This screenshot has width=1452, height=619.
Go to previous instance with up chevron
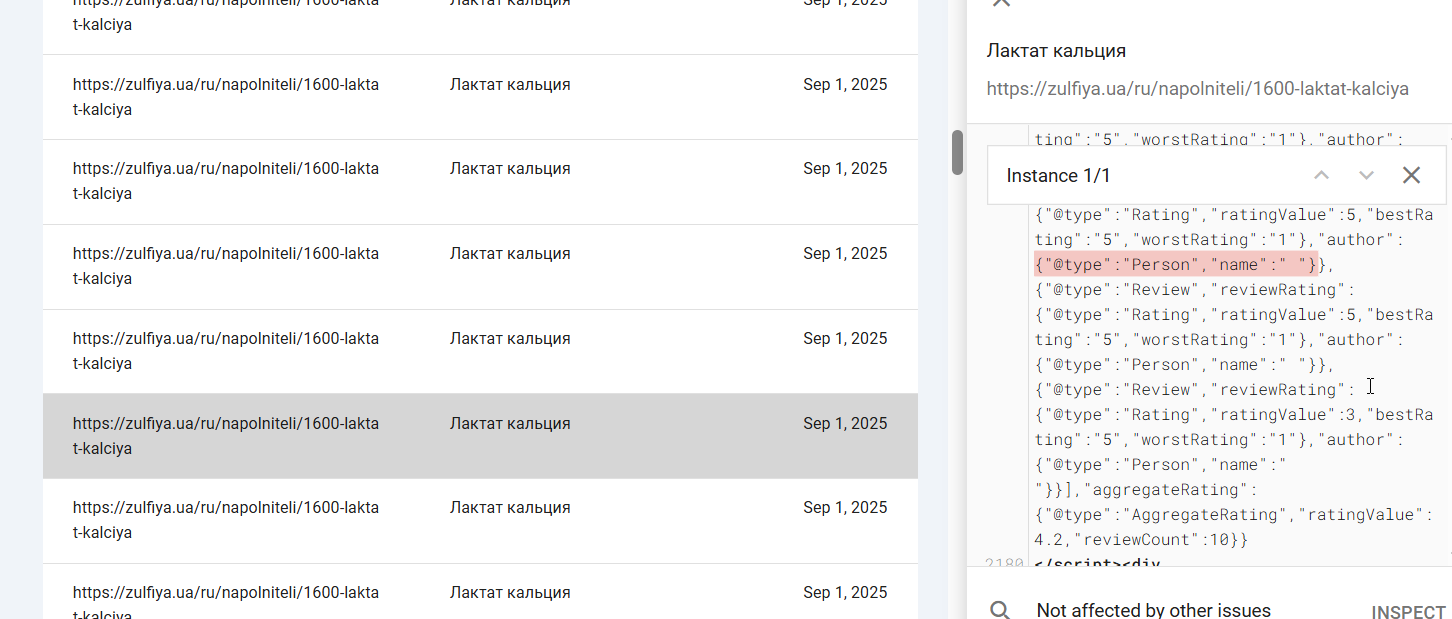click(x=1321, y=176)
